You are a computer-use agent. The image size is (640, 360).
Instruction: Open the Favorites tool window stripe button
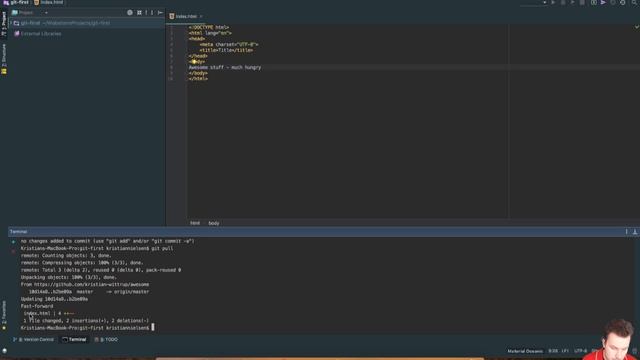click(4, 312)
